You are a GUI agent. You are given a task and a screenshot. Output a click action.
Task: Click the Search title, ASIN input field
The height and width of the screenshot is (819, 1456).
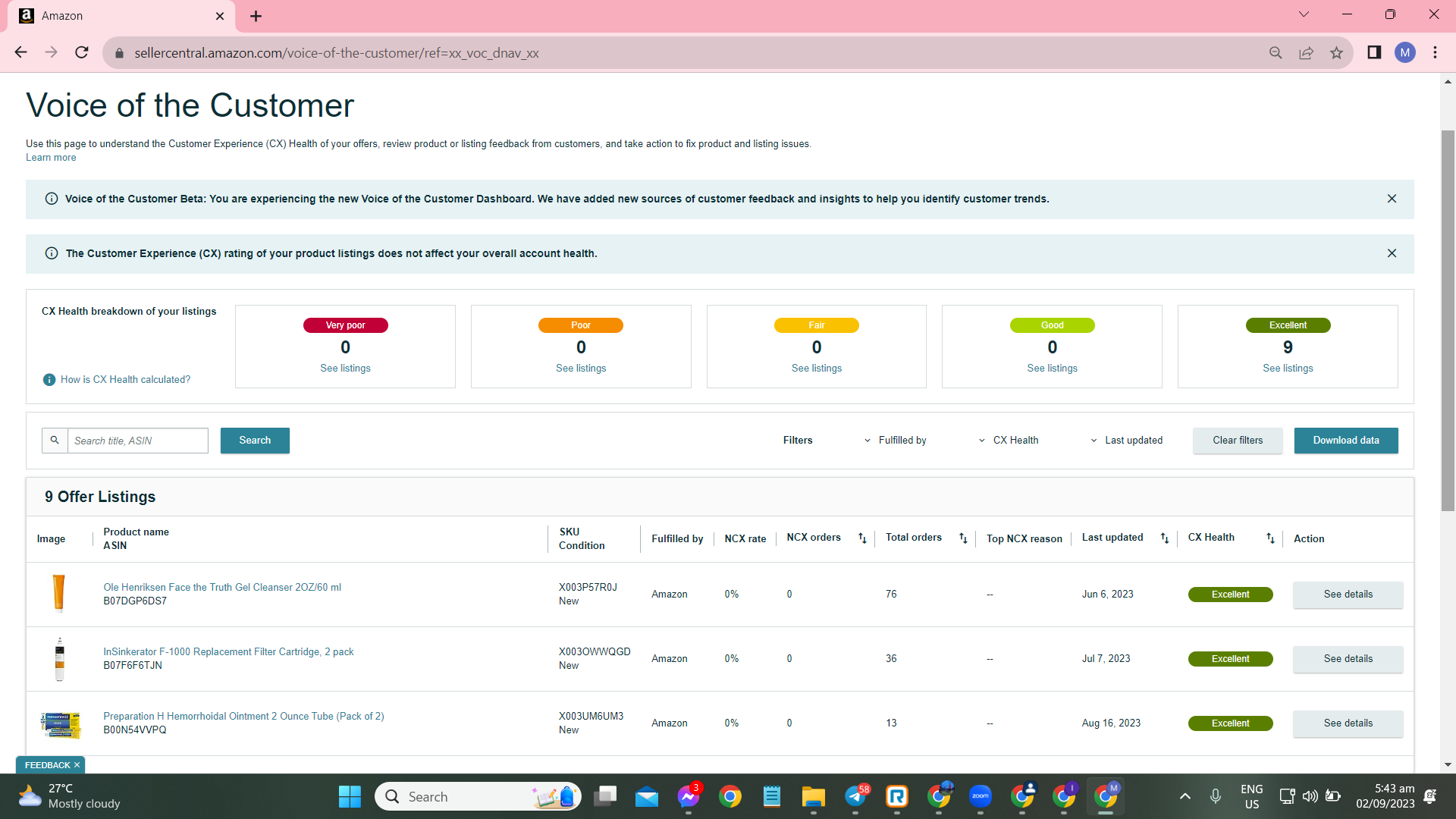click(x=138, y=441)
